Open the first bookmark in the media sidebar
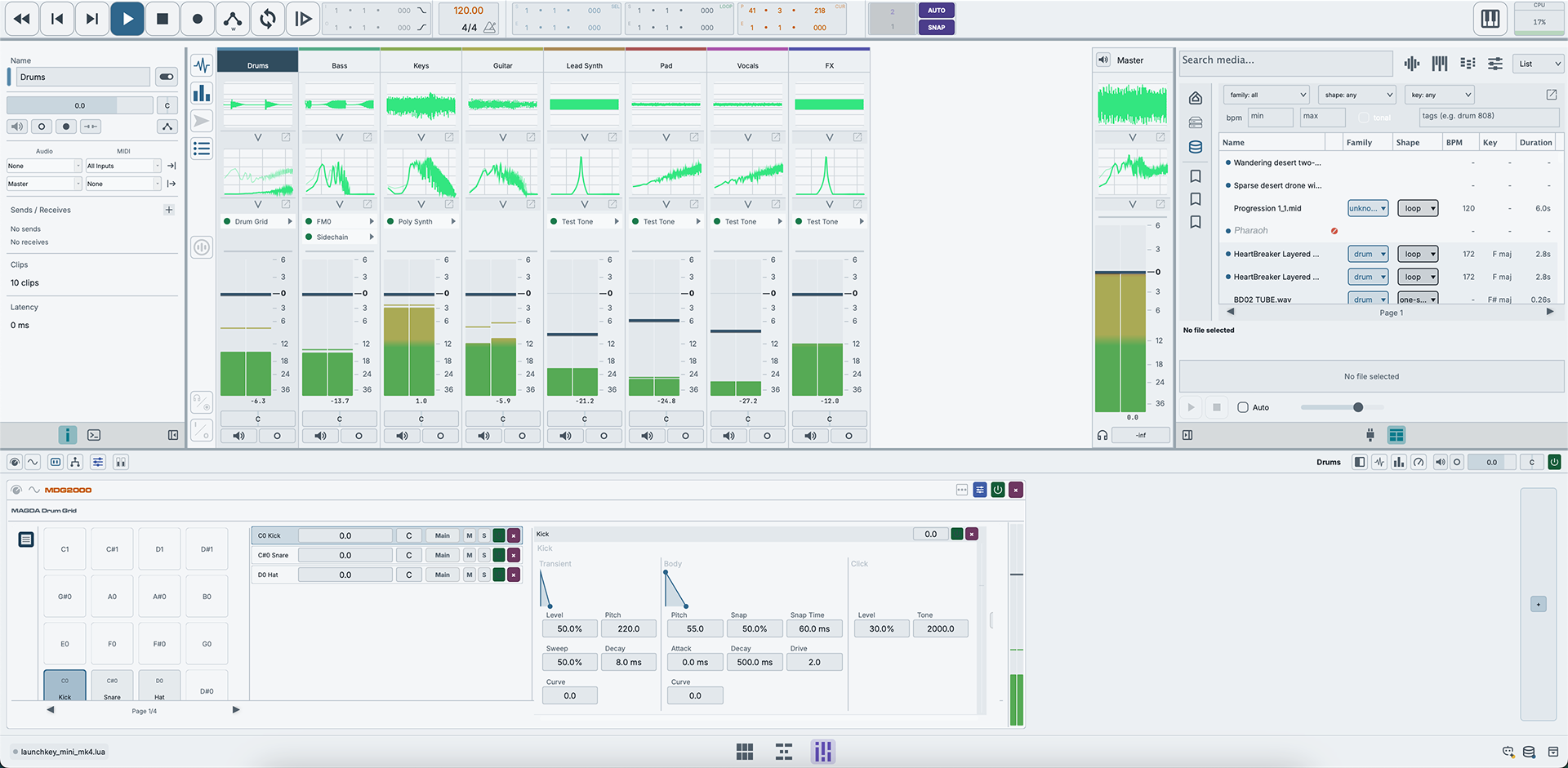Viewport: 1568px width, 768px height. click(1196, 176)
